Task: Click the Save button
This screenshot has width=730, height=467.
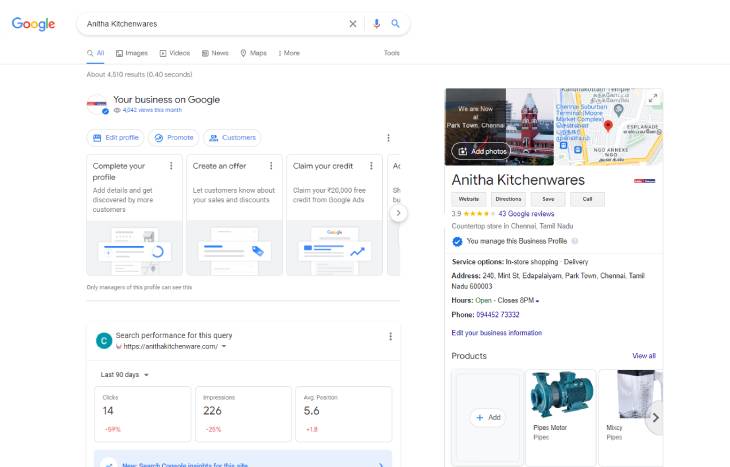Action: pyautogui.click(x=548, y=199)
